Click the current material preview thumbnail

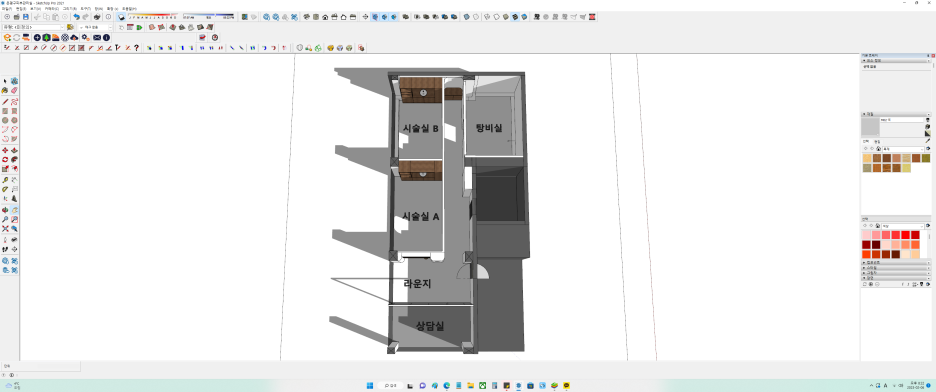[870, 127]
